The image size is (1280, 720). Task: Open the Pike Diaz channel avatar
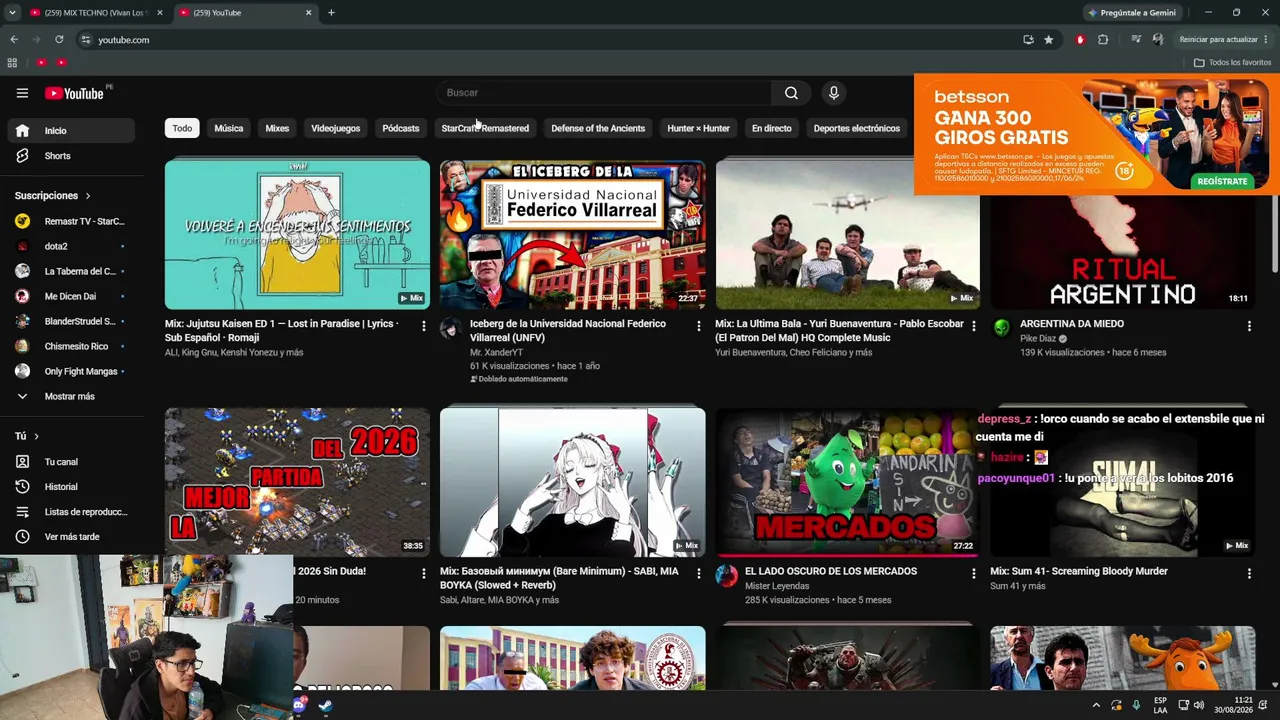pyautogui.click(x=1001, y=329)
